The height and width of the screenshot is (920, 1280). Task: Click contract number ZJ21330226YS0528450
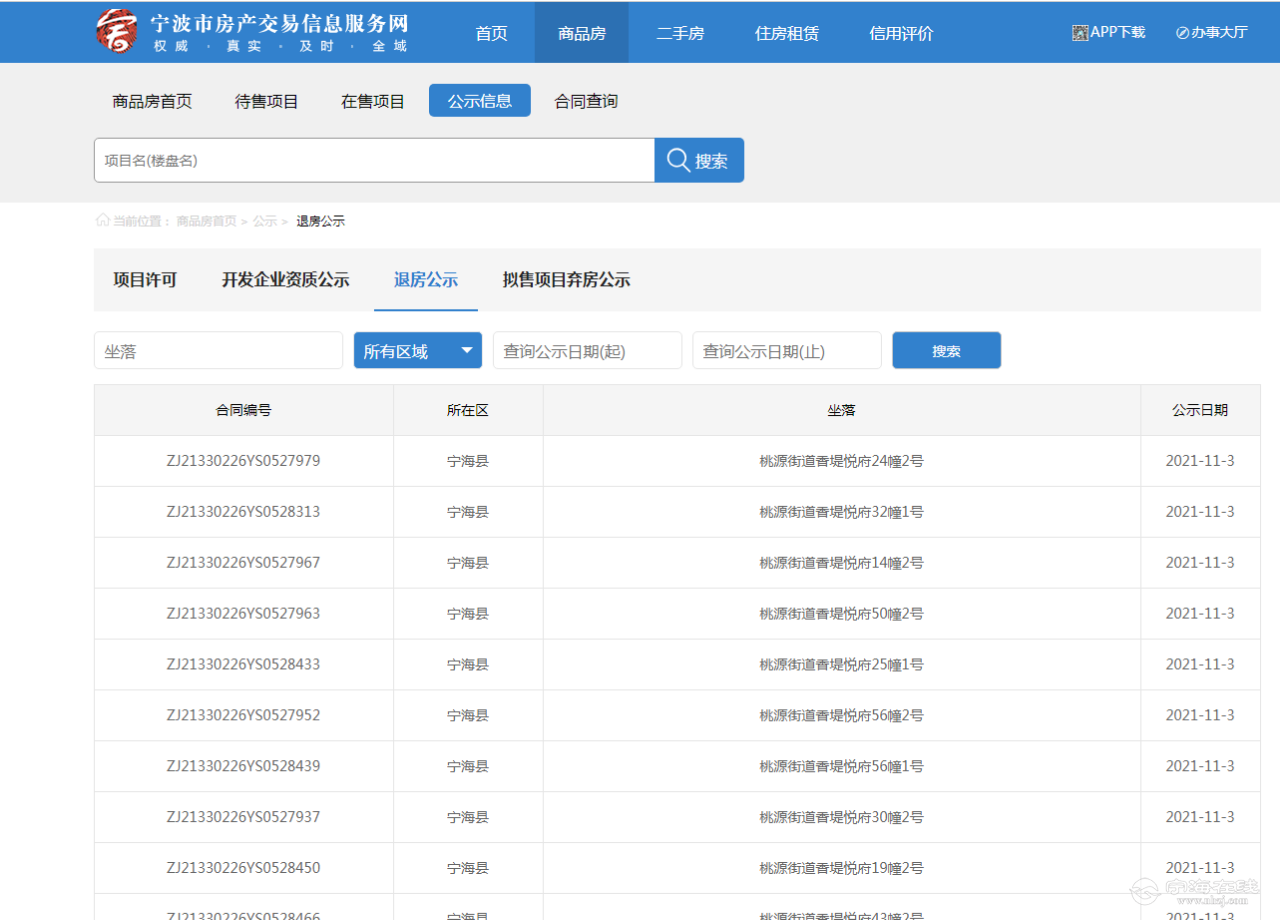click(243, 868)
